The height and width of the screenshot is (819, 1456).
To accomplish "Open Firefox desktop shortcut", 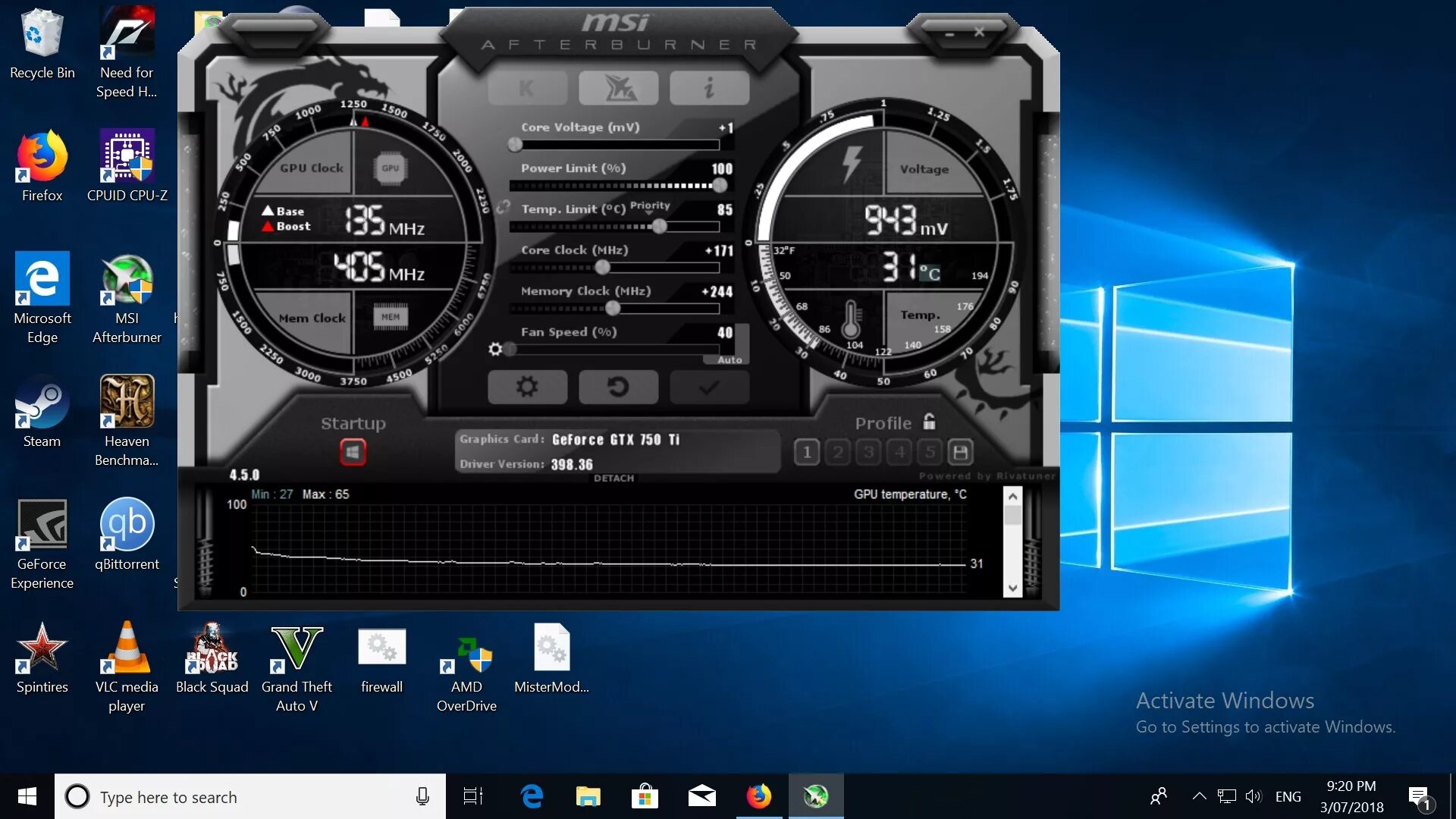I will (x=42, y=167).
